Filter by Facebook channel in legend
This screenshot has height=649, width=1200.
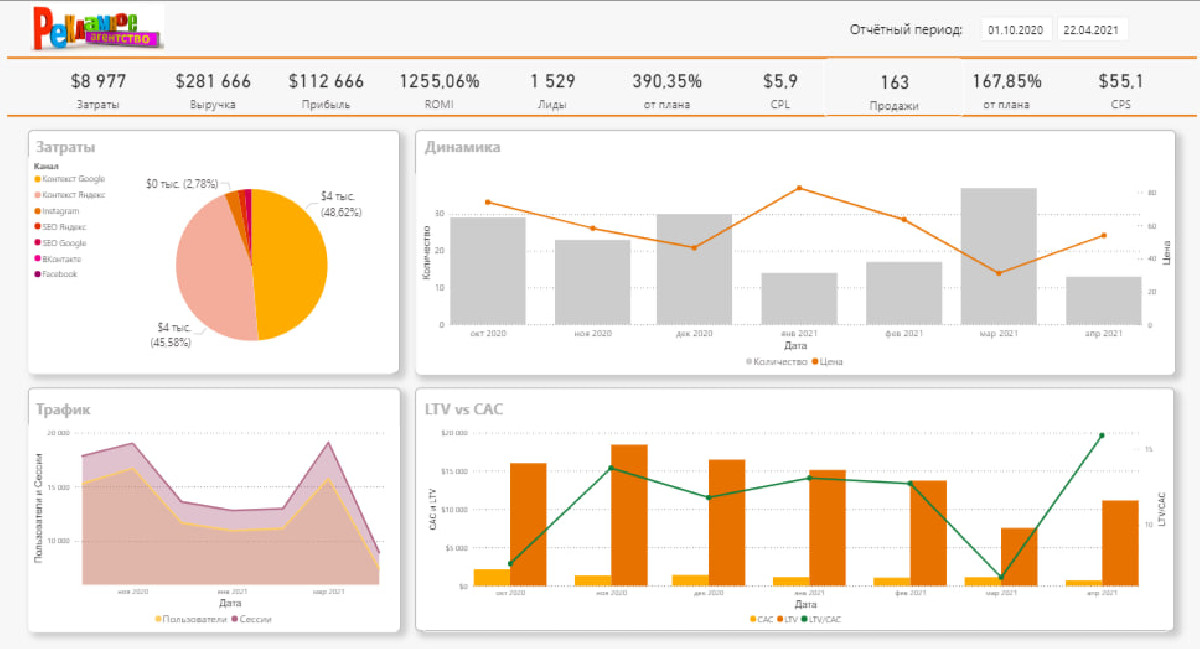pos(55,274)
